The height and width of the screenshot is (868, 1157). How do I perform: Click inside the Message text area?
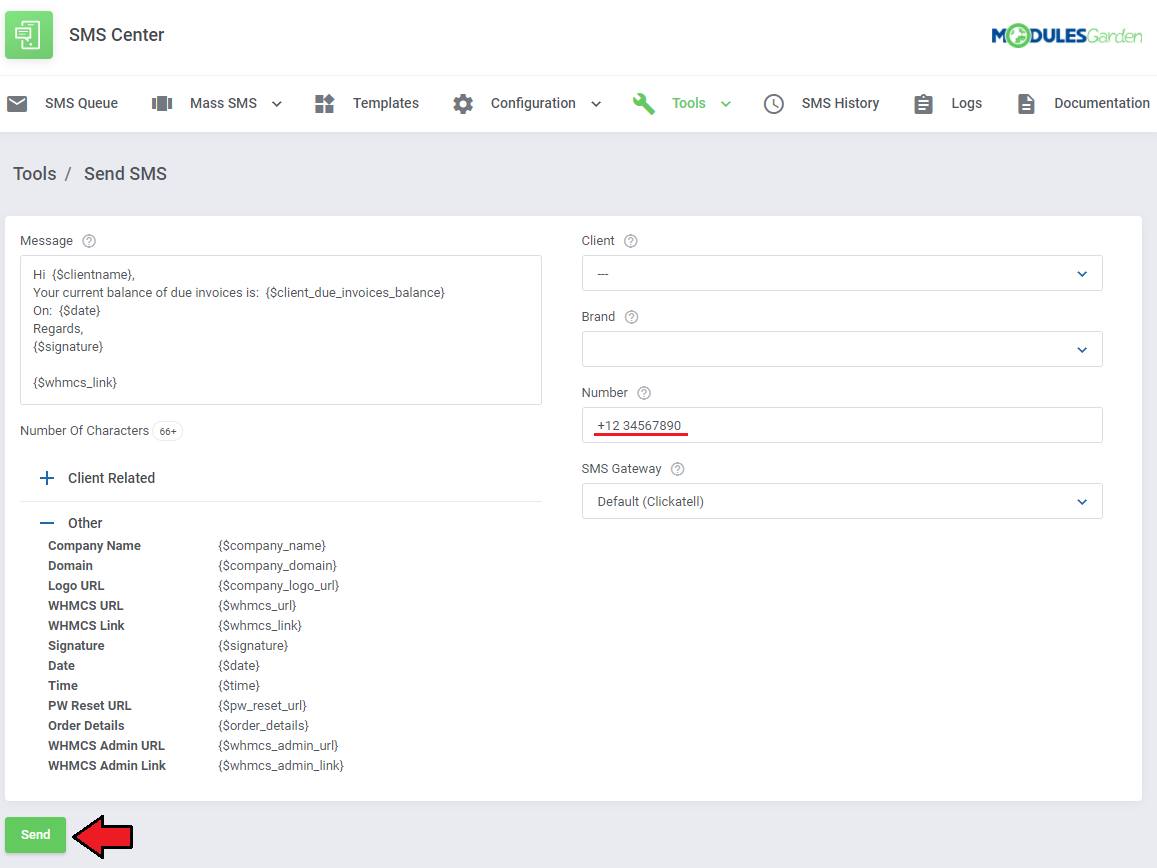(281, 330)
